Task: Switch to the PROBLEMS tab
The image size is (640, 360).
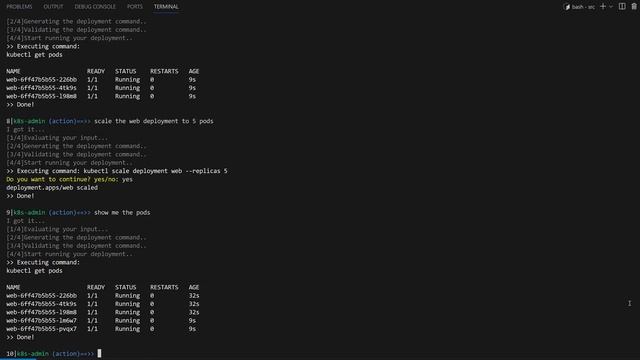Action: pyautogui.click(x=19, y=7)
